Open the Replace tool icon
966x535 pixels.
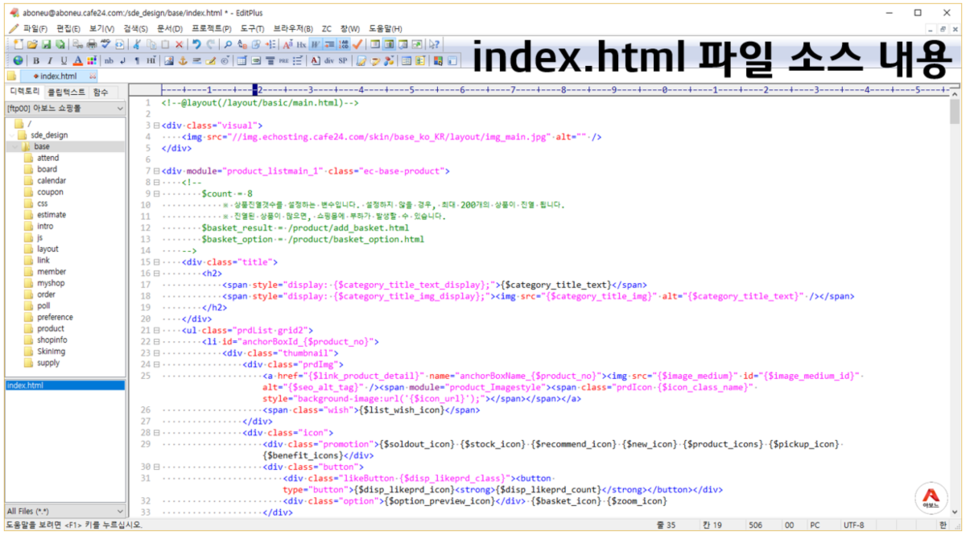coord(242,44)
